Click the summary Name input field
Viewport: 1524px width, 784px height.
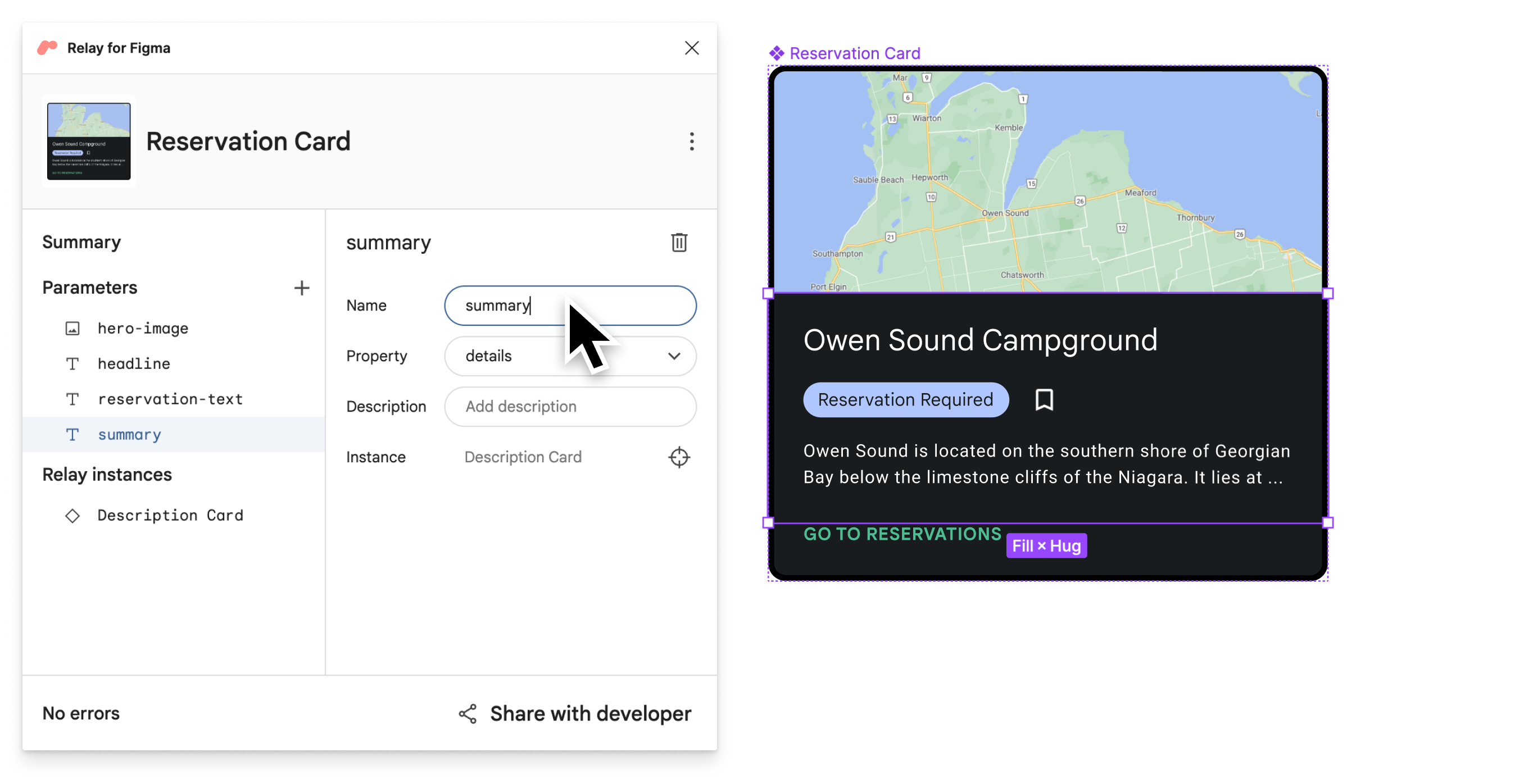click(x=569, y=305)
